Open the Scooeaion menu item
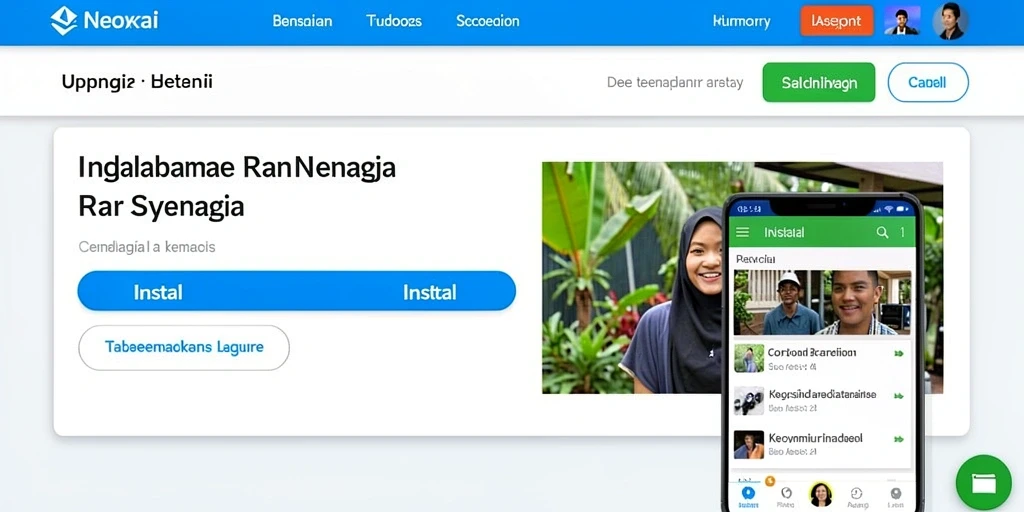Image resolution: width=1024 pixels, height=512 pixels. [488, 21]
